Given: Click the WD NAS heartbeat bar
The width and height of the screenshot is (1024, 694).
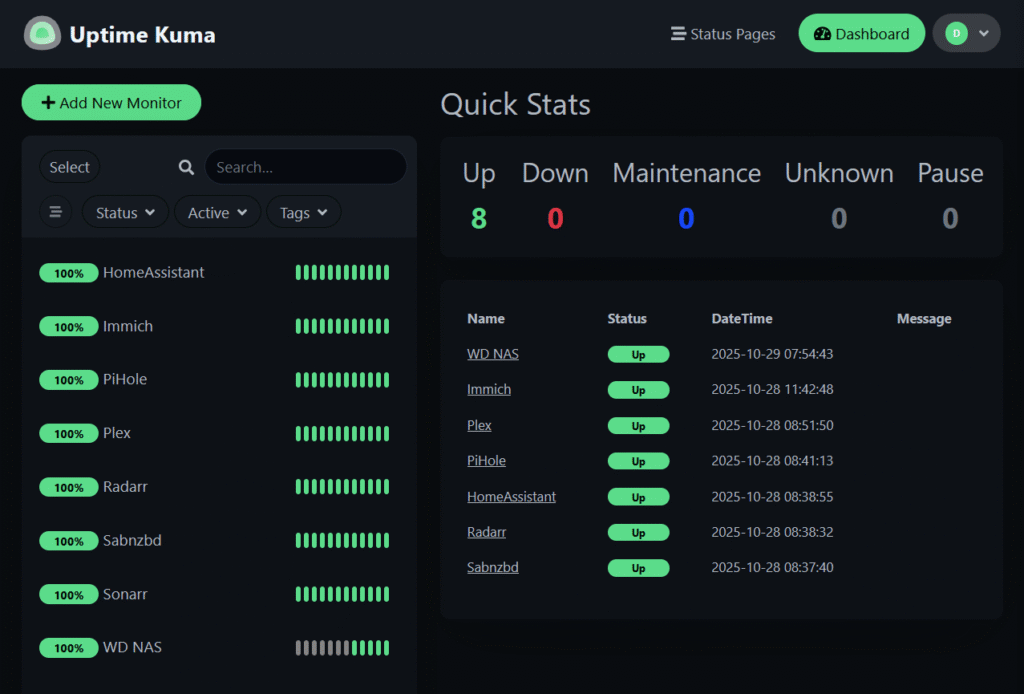Looking at the screenshot, I should click(x=342, y=648).
